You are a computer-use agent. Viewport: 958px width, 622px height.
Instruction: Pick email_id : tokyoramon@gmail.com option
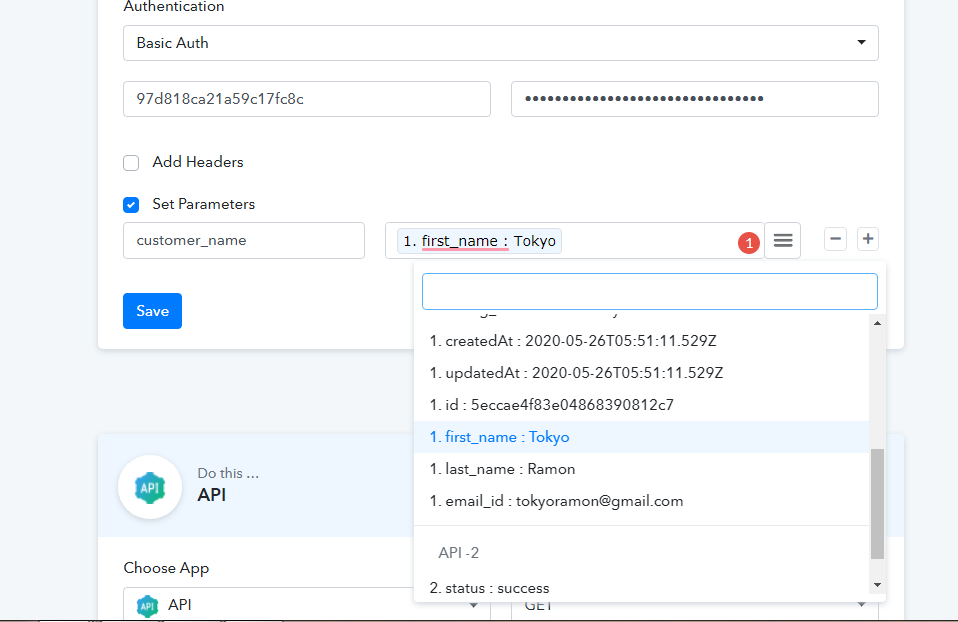(x=642, y=501)
